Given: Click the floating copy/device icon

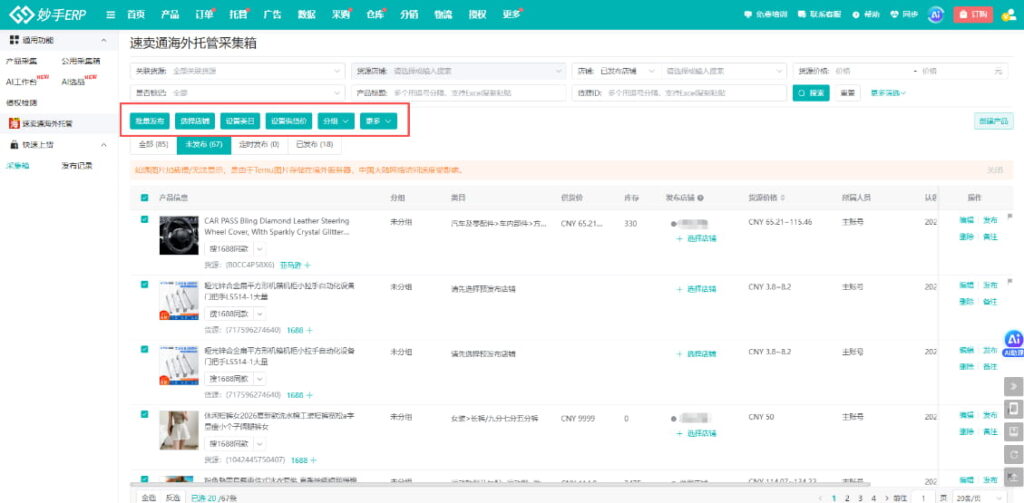Looking at the screenshot, I should tap(1014, 409).
